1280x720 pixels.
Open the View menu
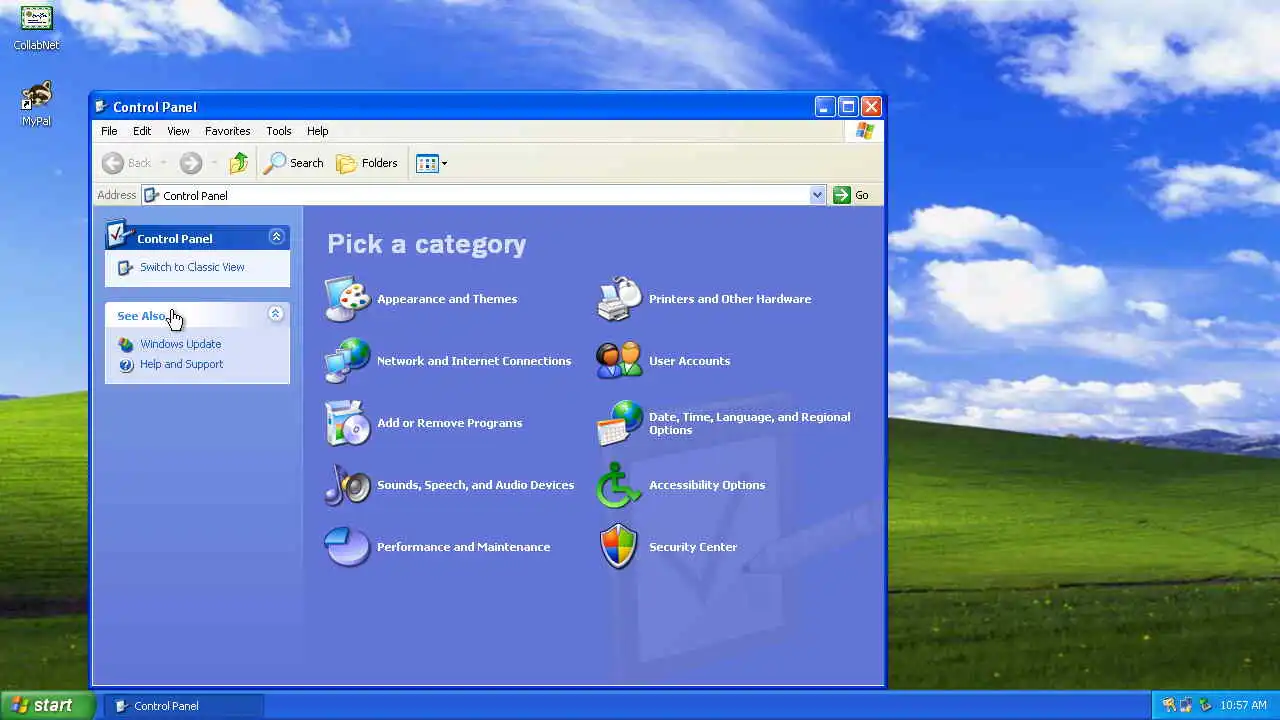[178, 131]
